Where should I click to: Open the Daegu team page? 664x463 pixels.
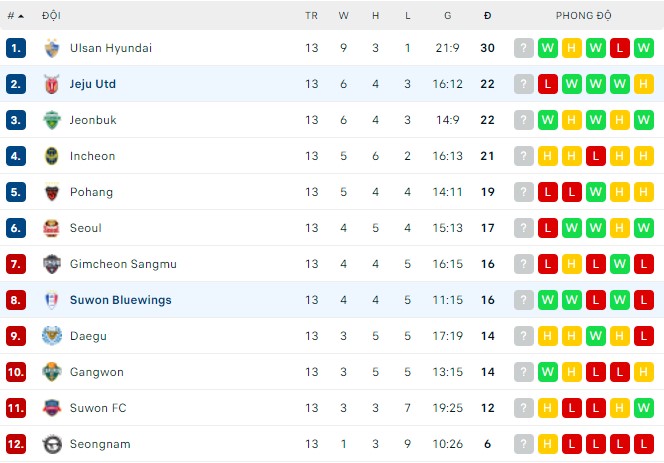tap(88, 336)
